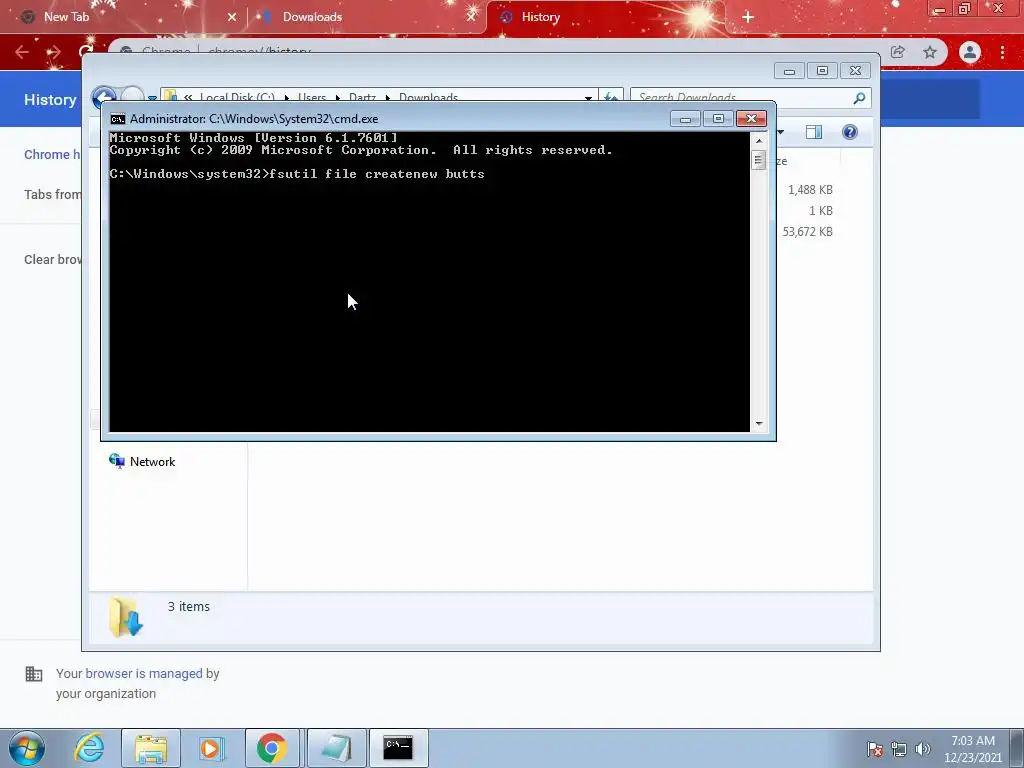This screenshot has height=768, width=1024.
Task: Open network status icon in system tray
Action: [899, 749]
